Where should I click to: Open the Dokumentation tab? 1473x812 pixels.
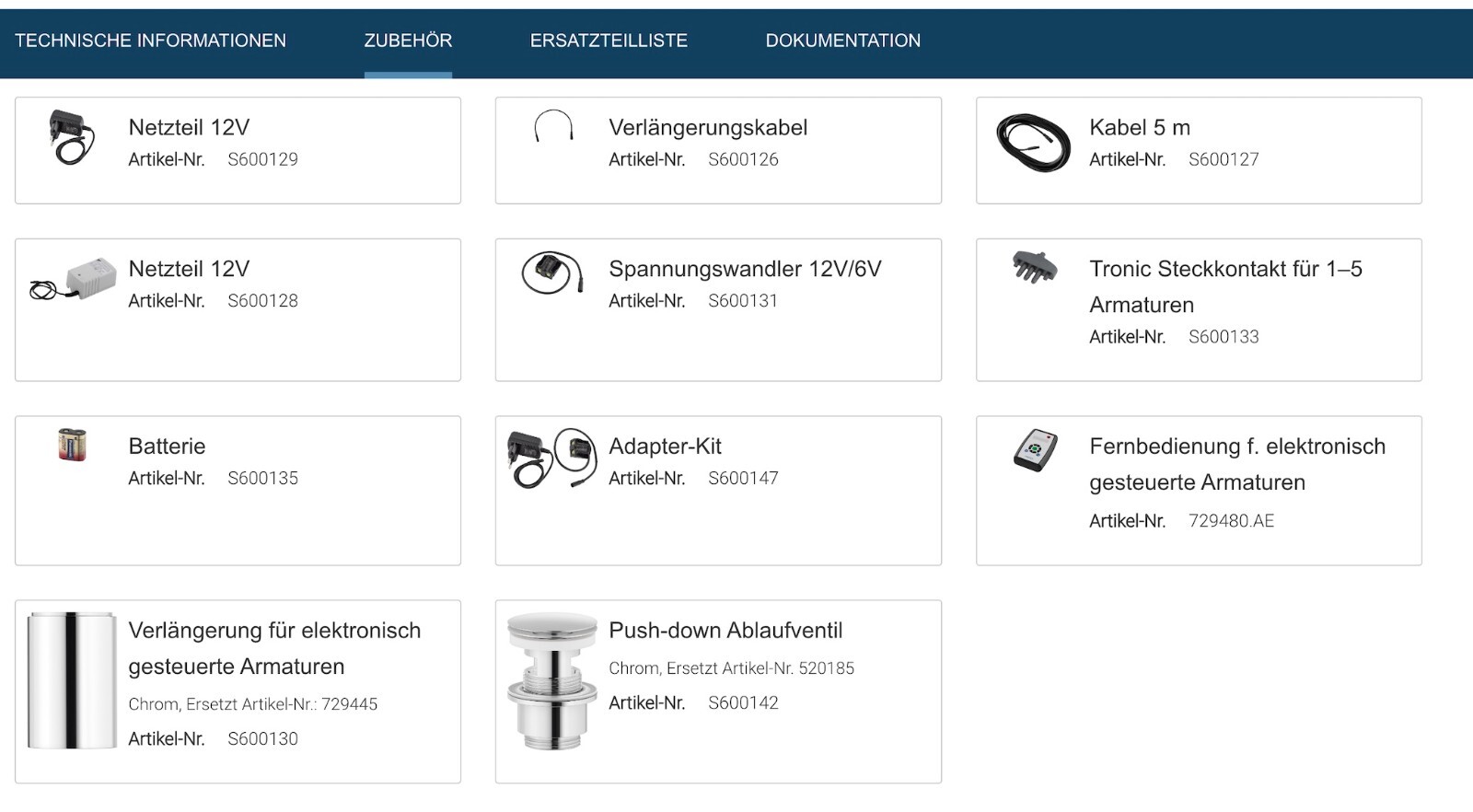(x=843, y=41)
